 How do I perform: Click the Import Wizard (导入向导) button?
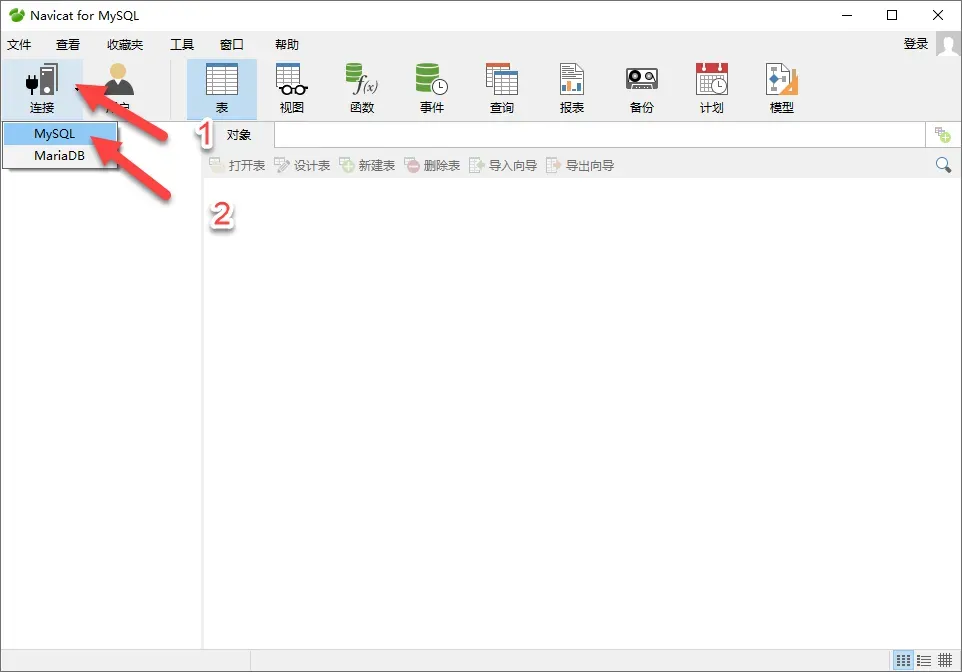pos(503,165)
